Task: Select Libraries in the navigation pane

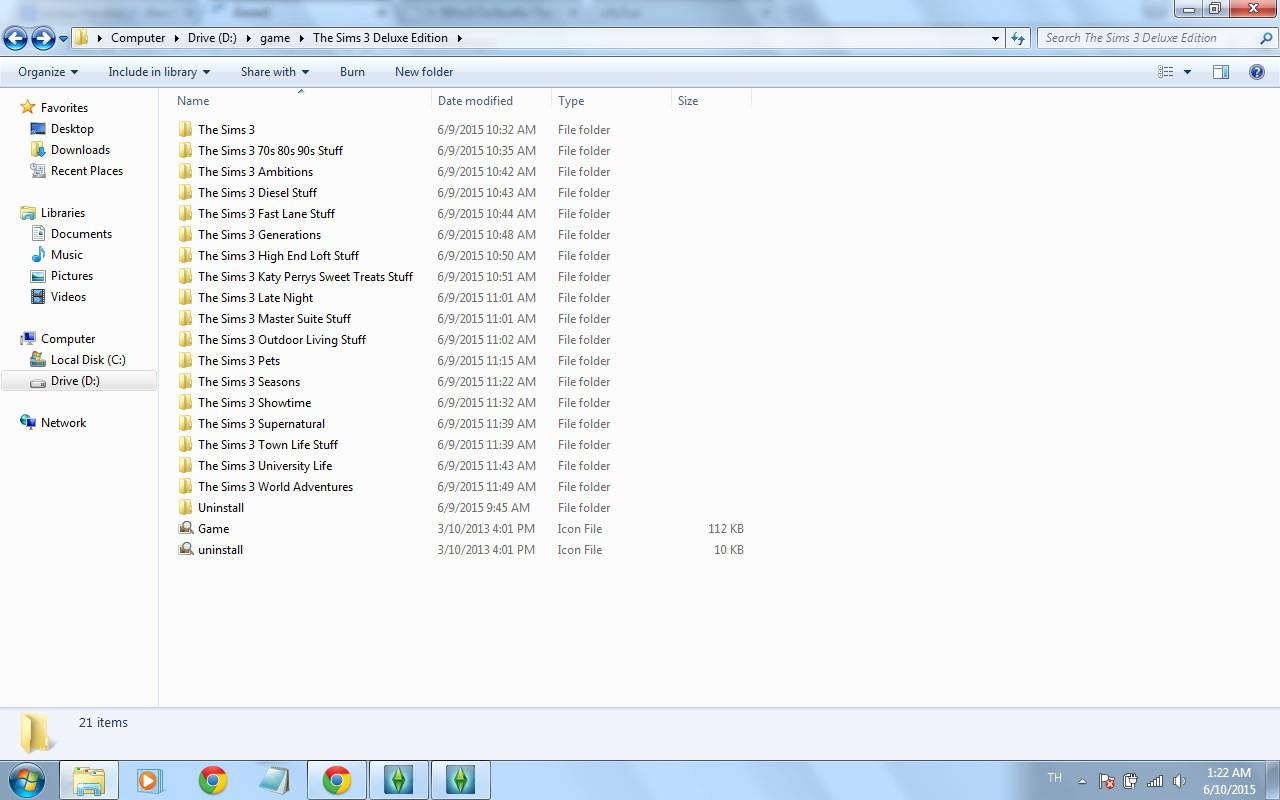Action: (63, 213)
